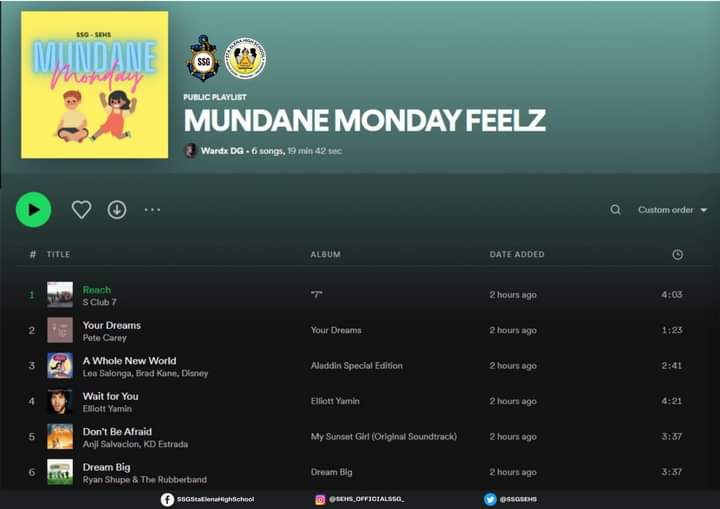Sort by the ALBUM column header
This screenshot has height=509, width=720.
[x=326, y=254]
